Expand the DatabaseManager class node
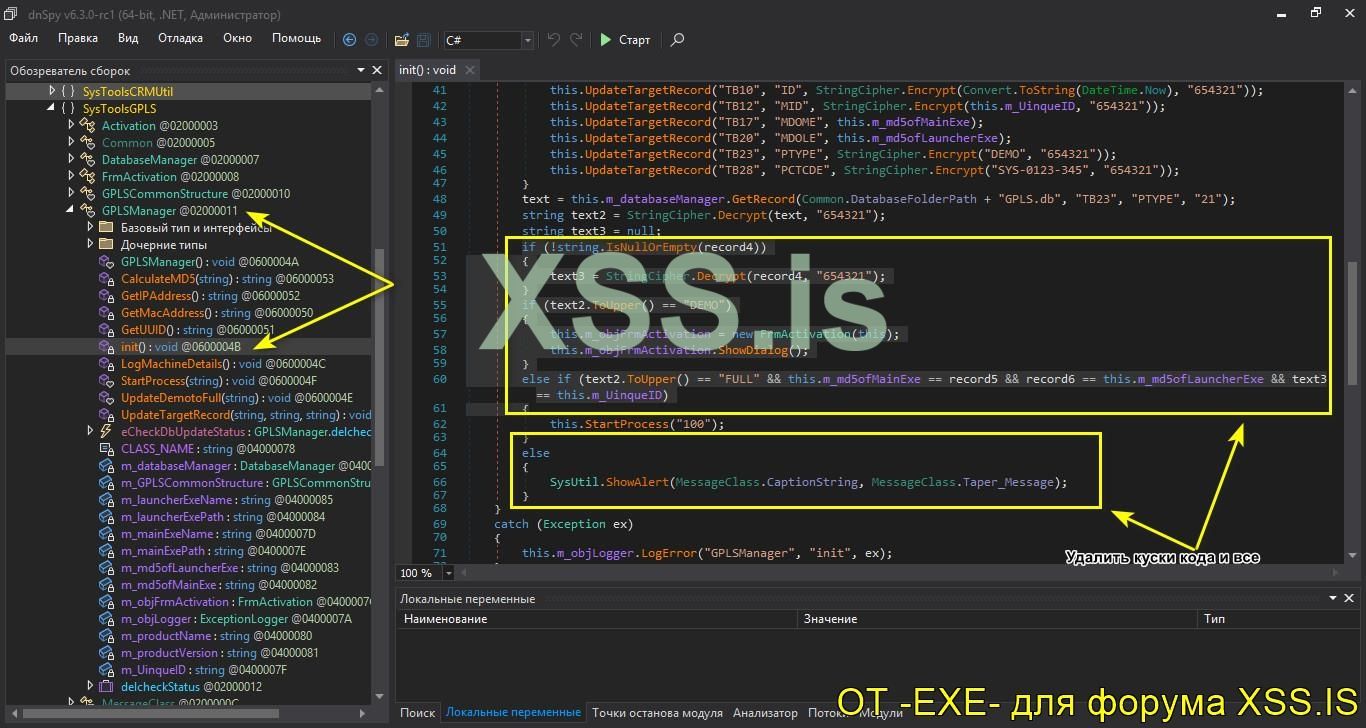Viewport: 1366px width, 728px height. pos(71,159)
